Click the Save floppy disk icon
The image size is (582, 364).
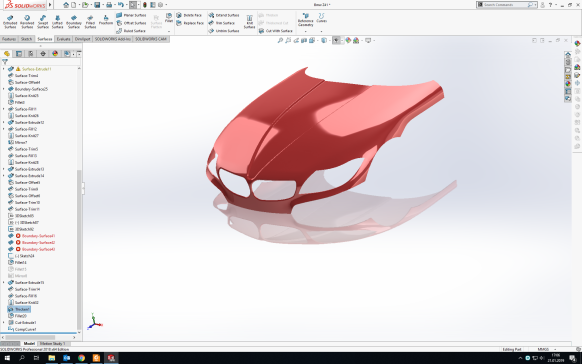click(x=97, y=5)
